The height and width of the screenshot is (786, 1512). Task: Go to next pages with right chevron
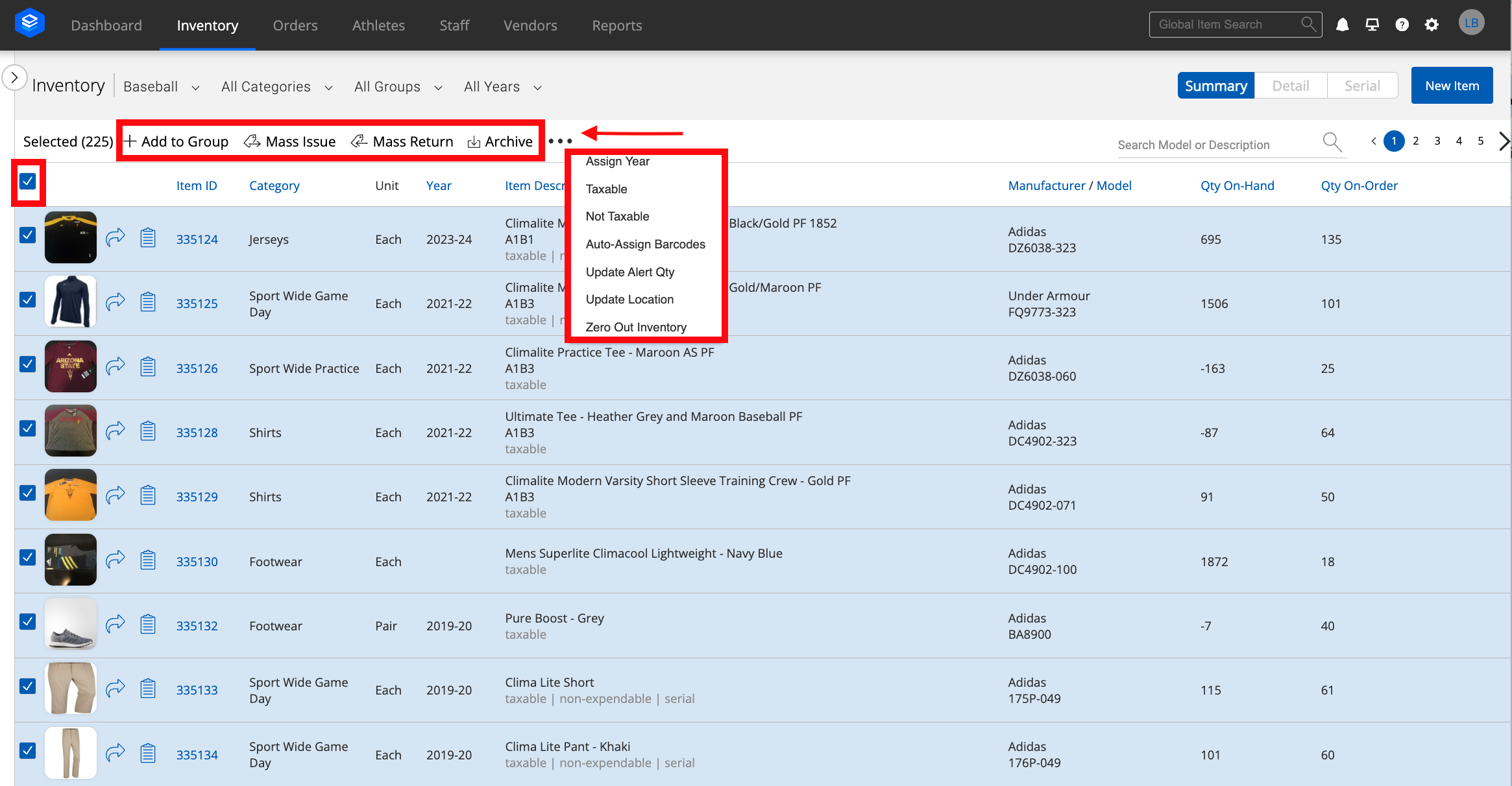(x=1504, y=141)
